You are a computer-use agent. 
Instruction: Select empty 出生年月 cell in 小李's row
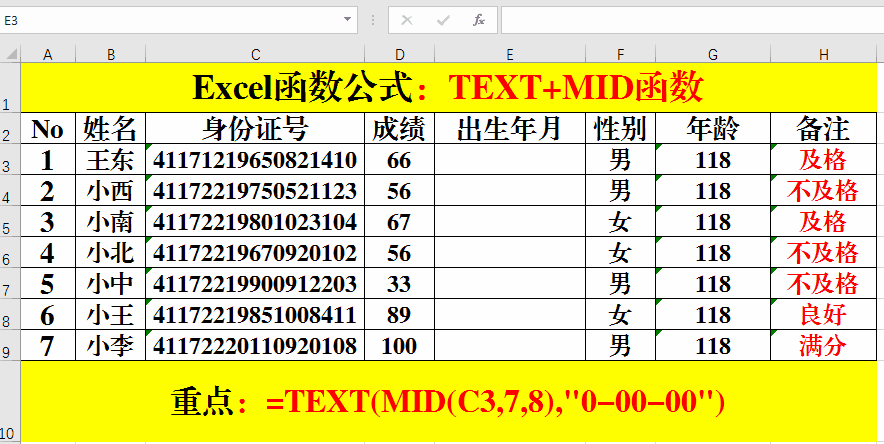click(510, 345)
